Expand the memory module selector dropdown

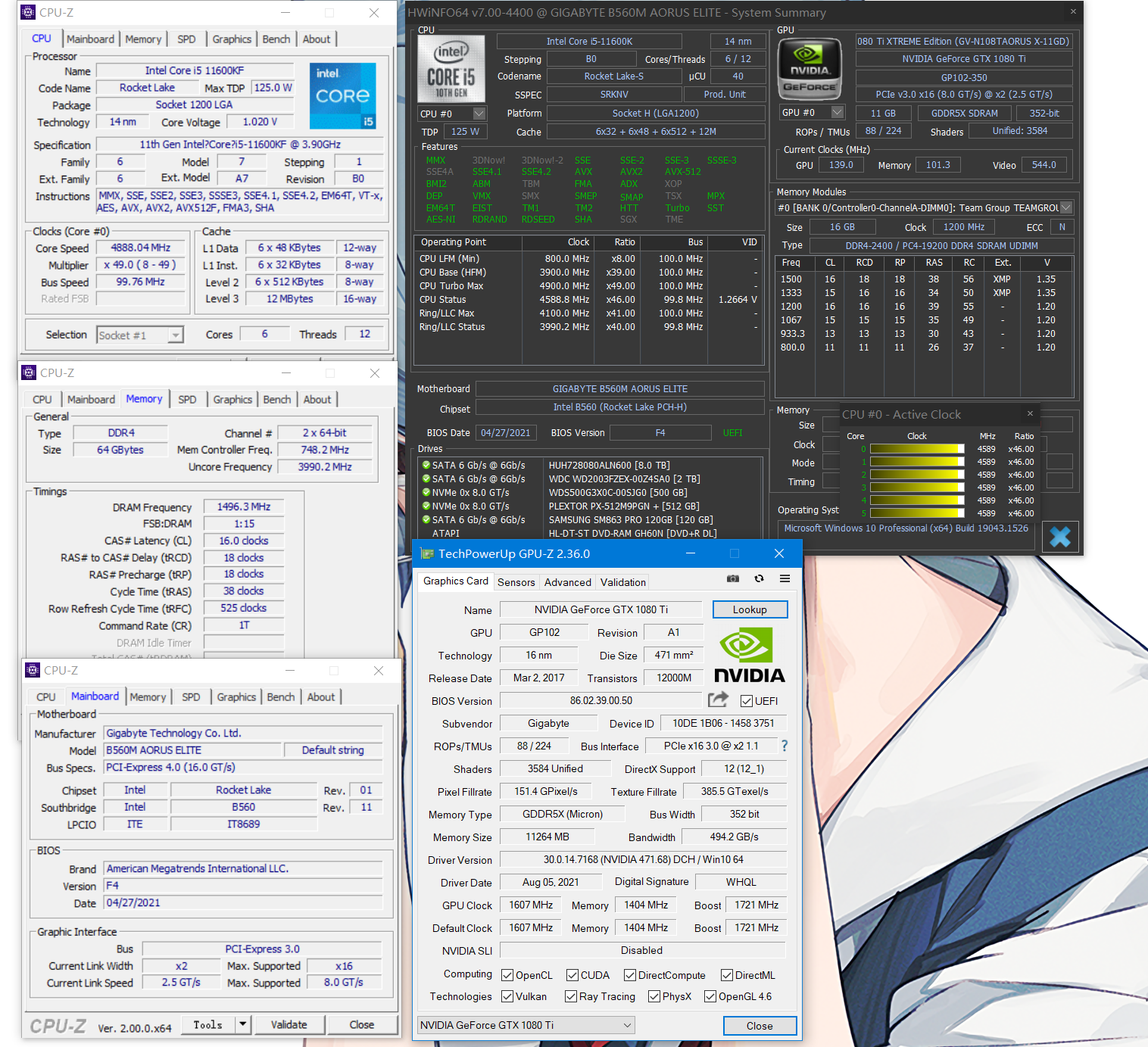[1066, 207]
